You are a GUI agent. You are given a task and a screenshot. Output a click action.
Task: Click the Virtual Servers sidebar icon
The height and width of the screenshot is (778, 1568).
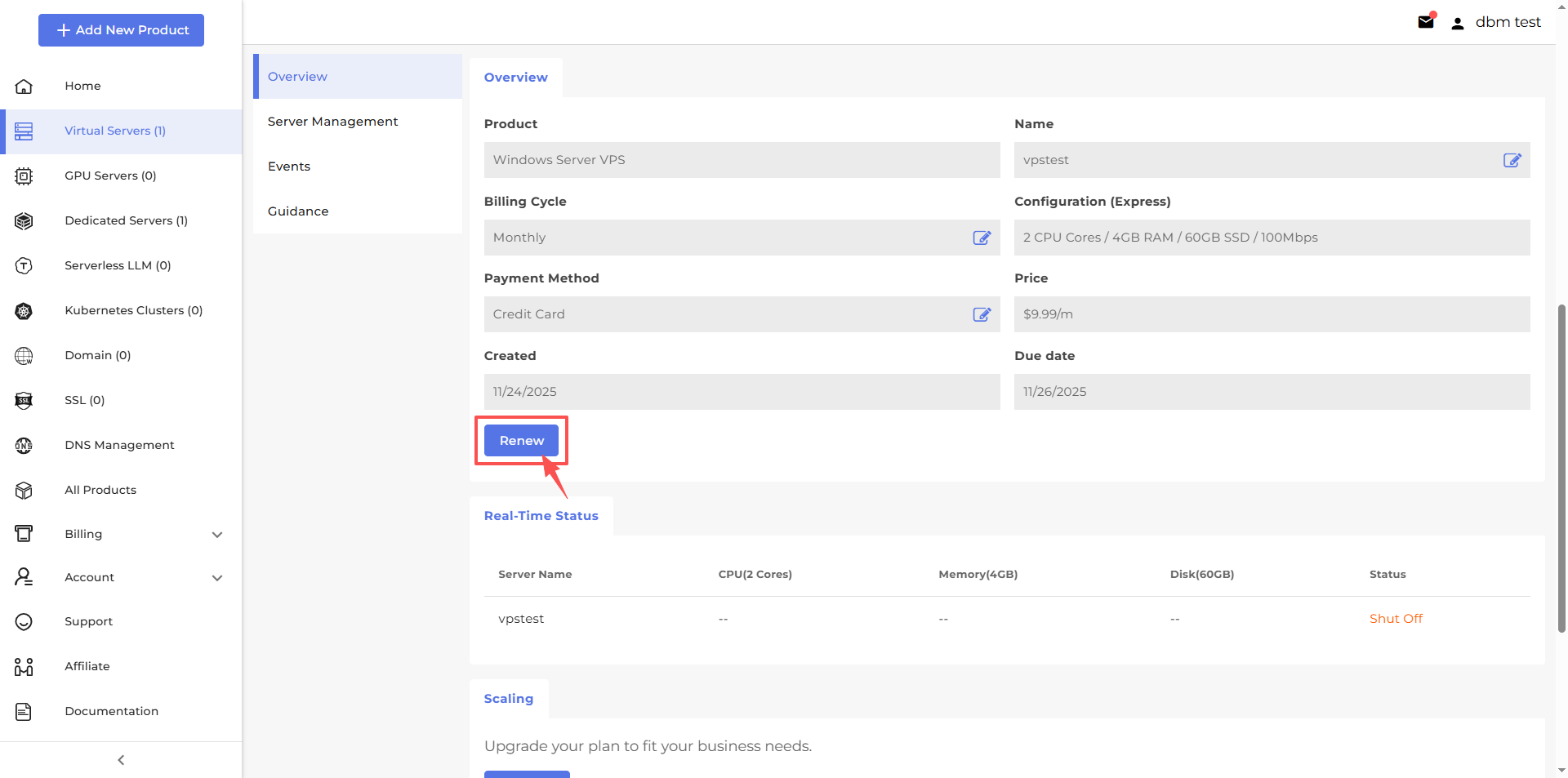pos(24,131)
